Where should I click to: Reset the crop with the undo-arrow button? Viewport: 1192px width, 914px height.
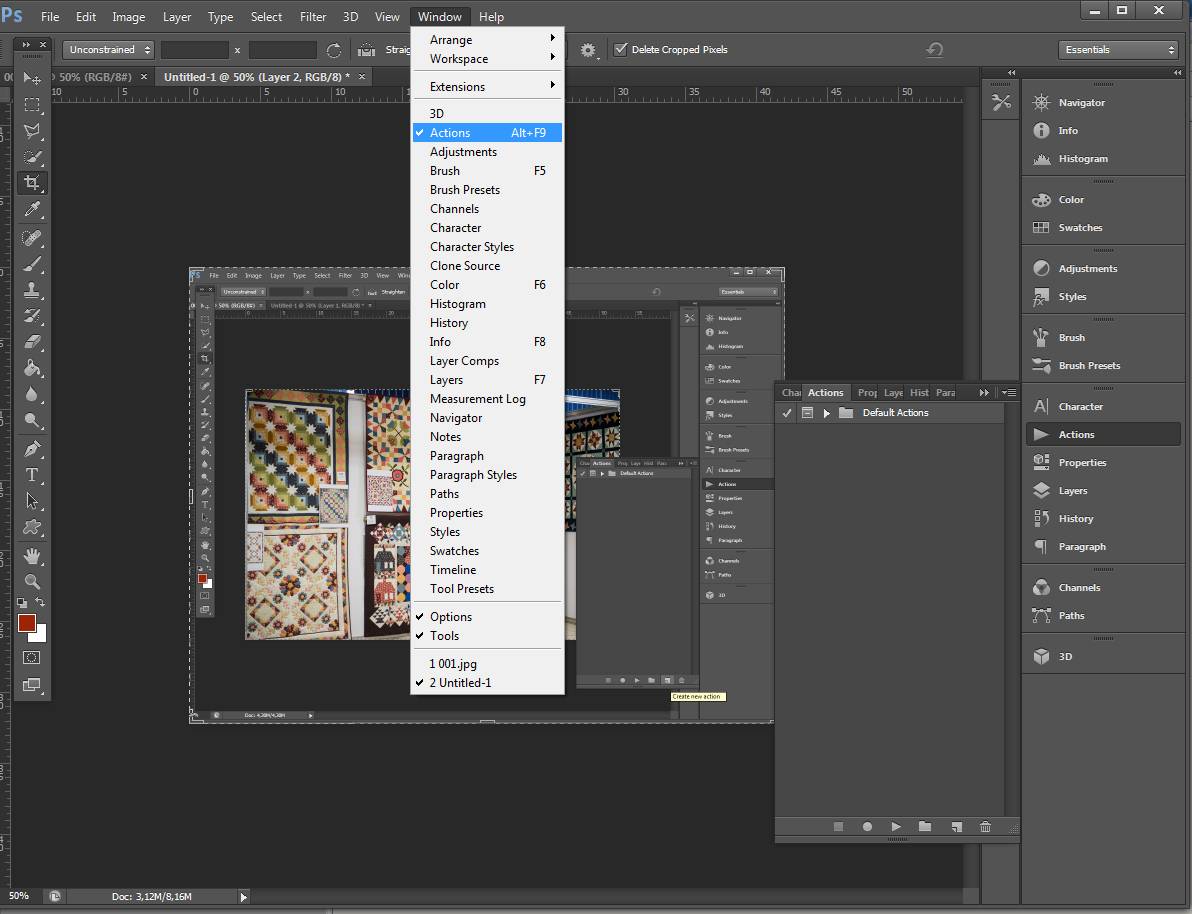pyautogui.click(x=935, y=49)
